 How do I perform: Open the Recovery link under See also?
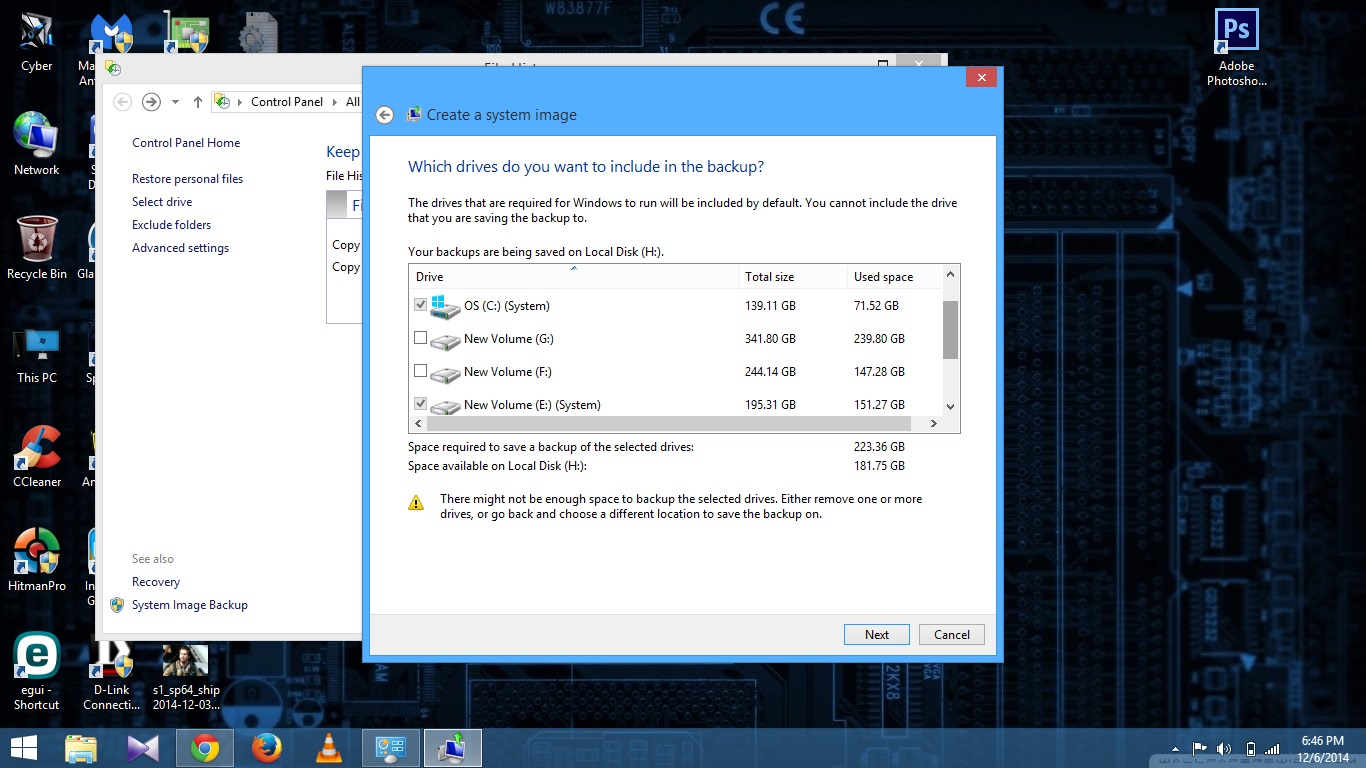coord(156,582)
